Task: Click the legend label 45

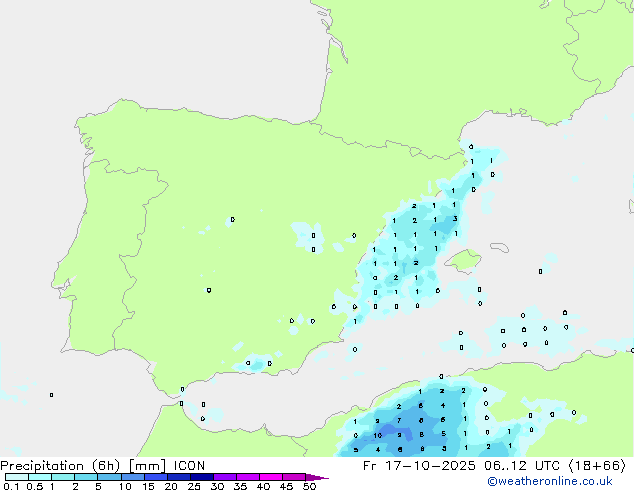Action: [x=286, y=486]
